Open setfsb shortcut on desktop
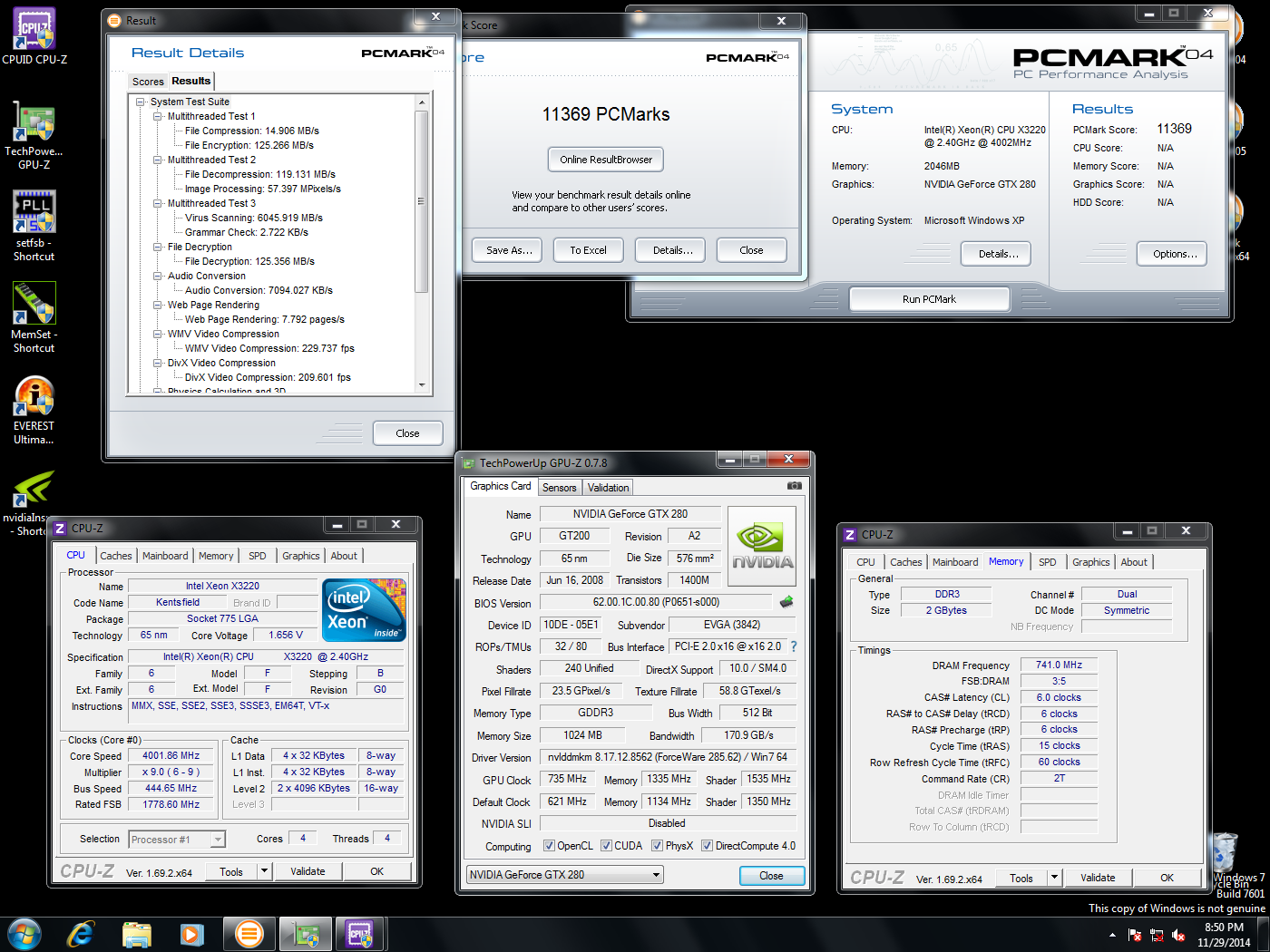 pyautogui.click(x=34, y=225)
